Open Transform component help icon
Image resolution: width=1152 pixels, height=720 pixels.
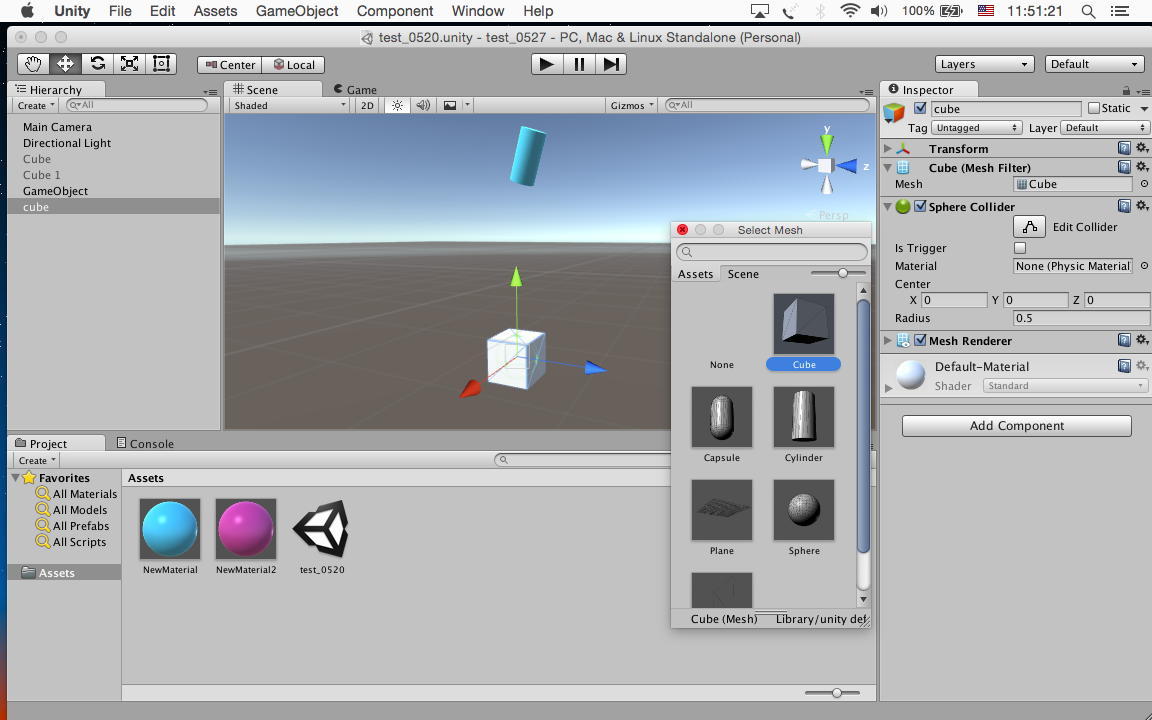(x=1123, y=148)
